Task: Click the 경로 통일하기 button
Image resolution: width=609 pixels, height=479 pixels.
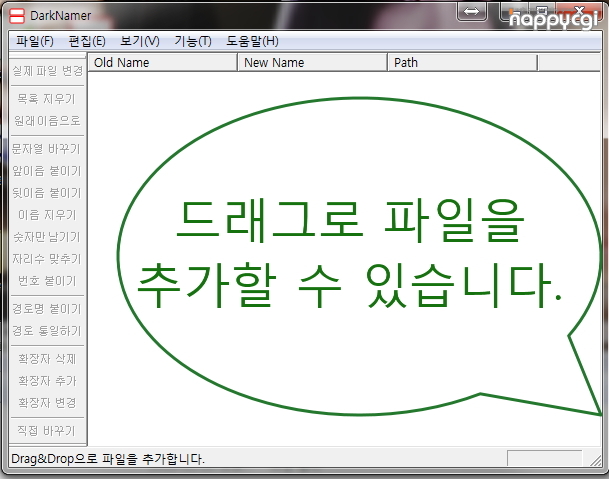Action: pyautogui.click(x=47, y=331)
